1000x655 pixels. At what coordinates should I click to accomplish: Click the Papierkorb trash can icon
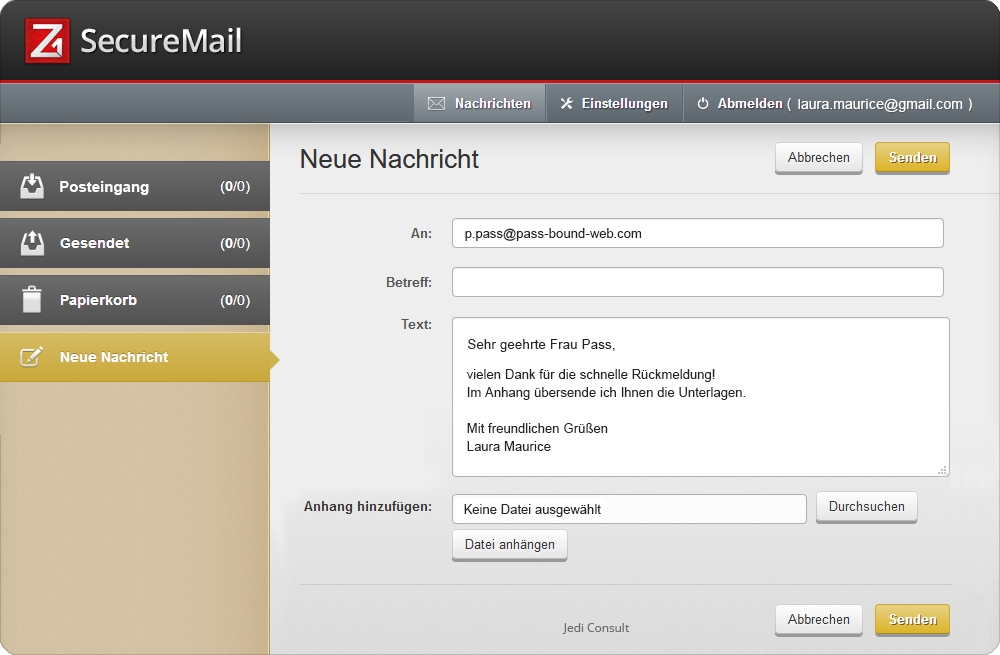32,300
